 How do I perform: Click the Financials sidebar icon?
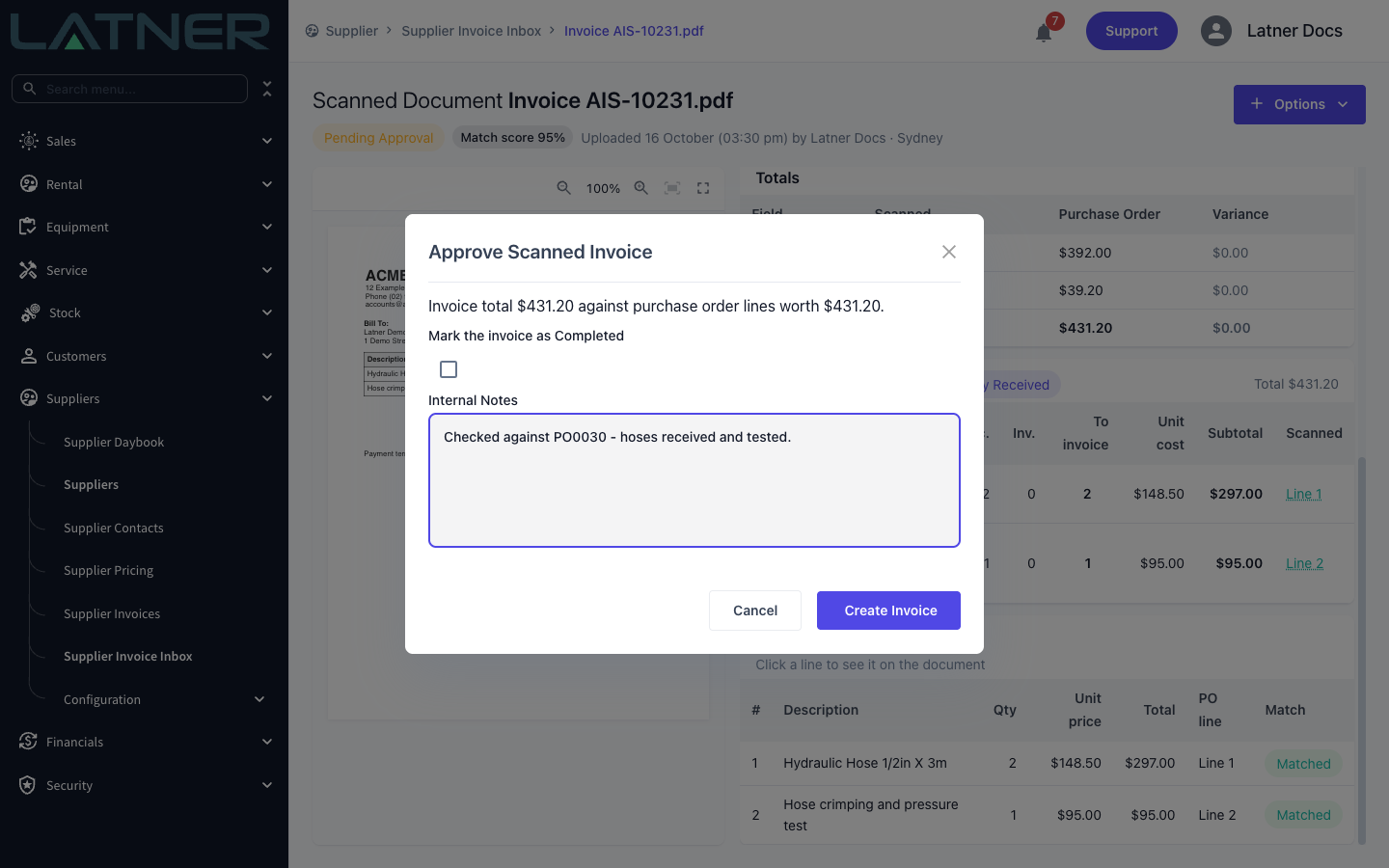tap(28, 742)
